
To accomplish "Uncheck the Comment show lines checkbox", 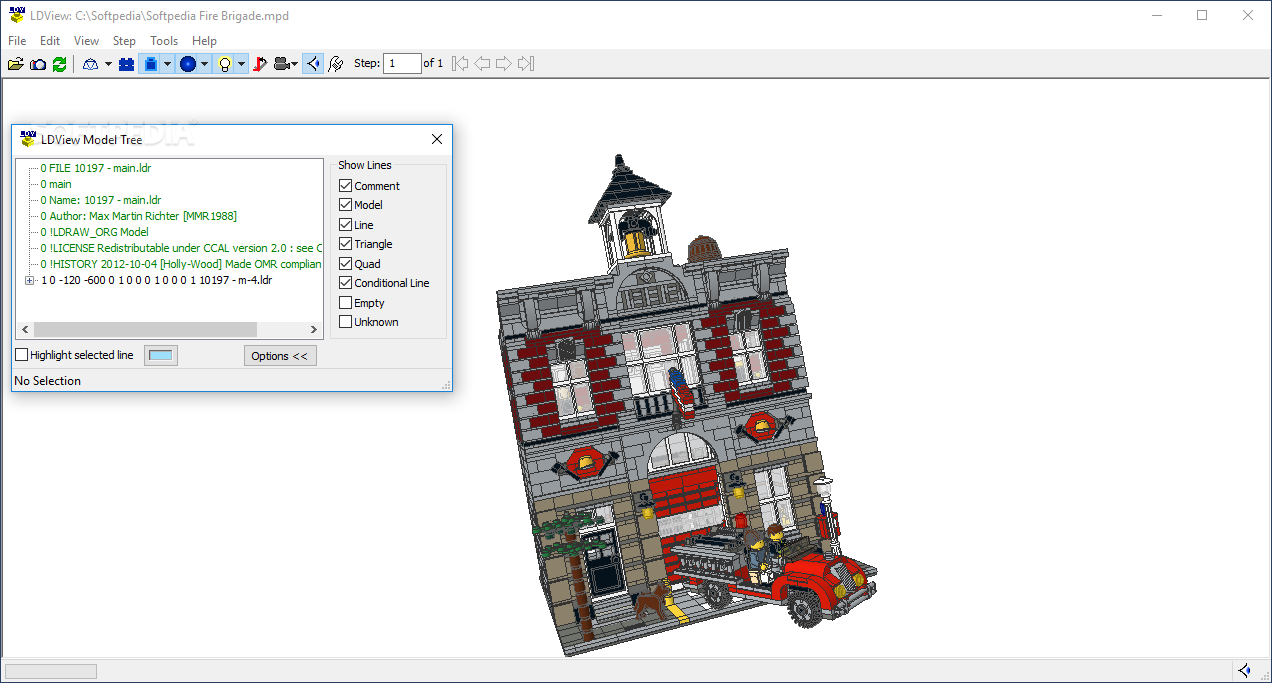I will click(346, 186).
